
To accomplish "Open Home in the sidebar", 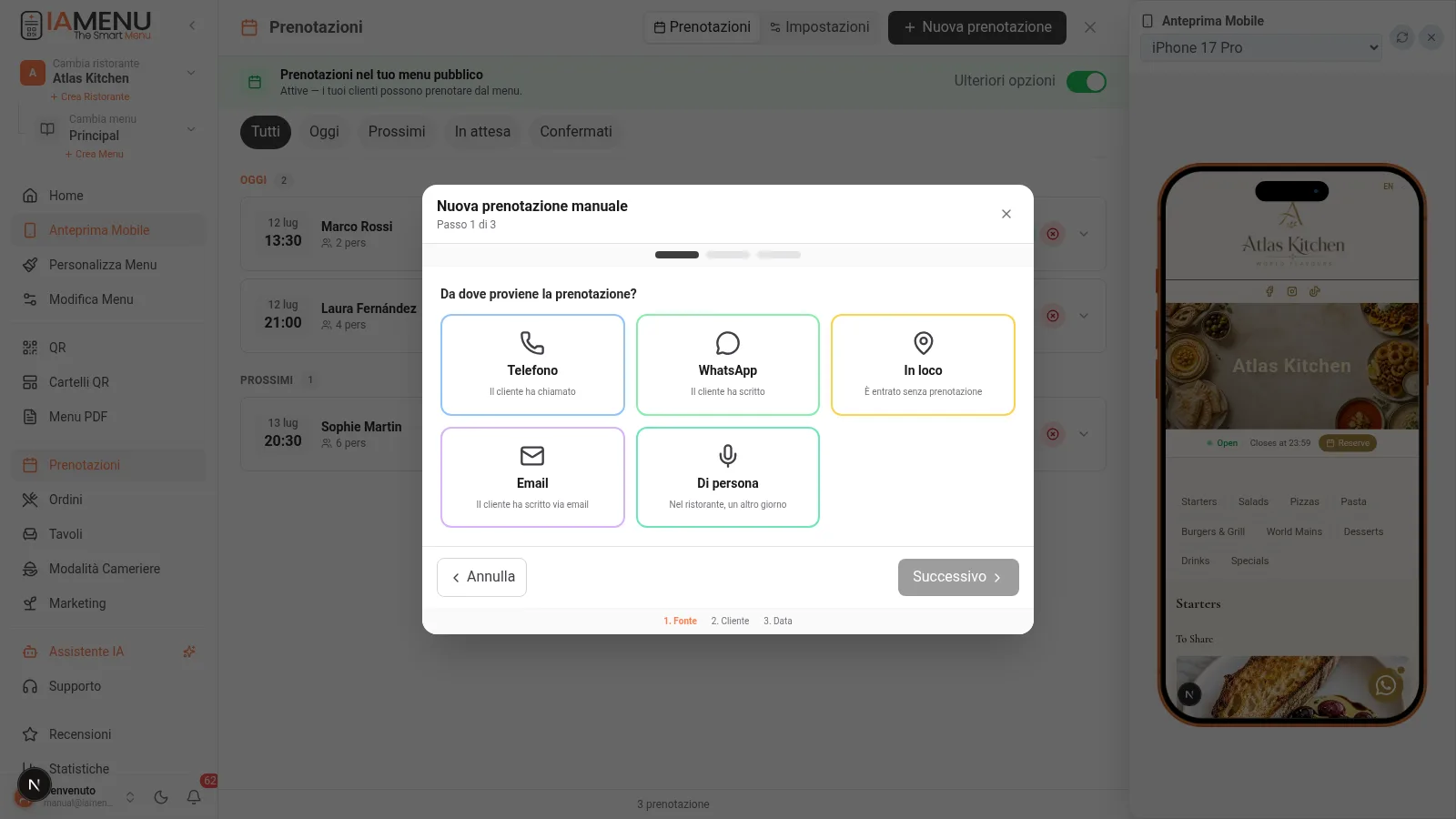I will (x=109, y=196).
